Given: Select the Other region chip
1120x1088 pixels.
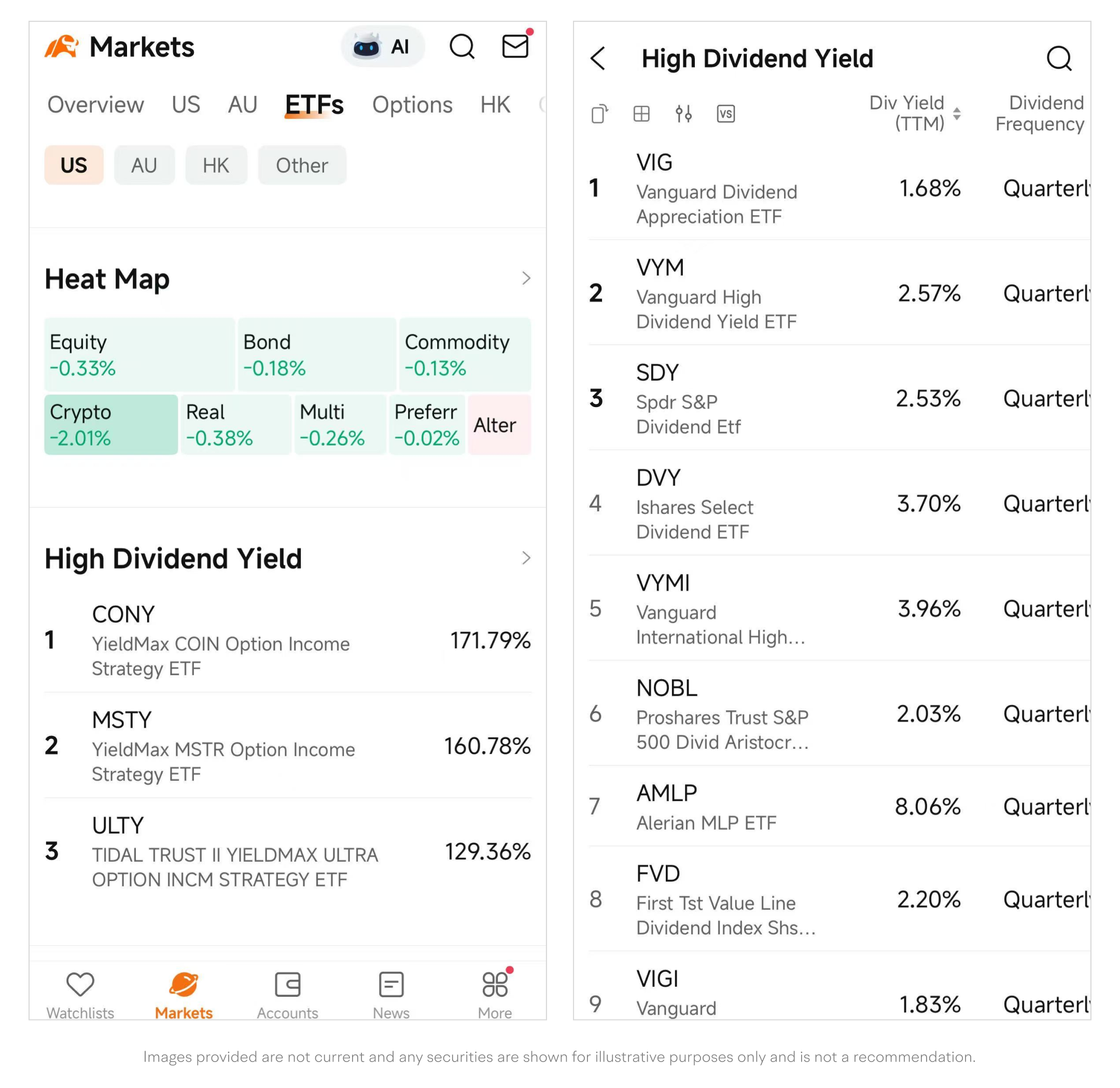Looking at the screenshot, I should coord(302,165).
